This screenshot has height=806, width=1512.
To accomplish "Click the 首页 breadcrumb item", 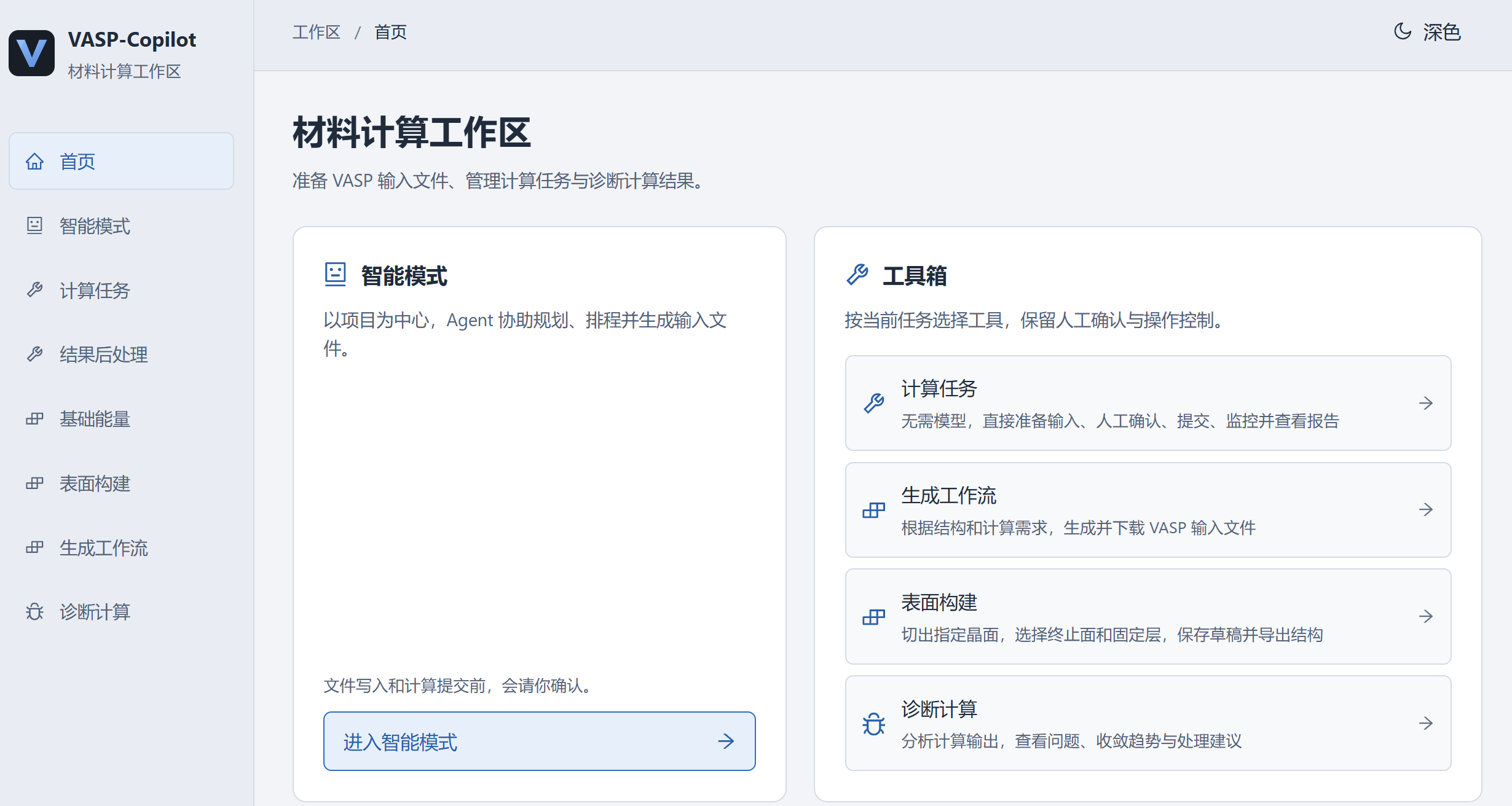I will click(x=390, y=32).
